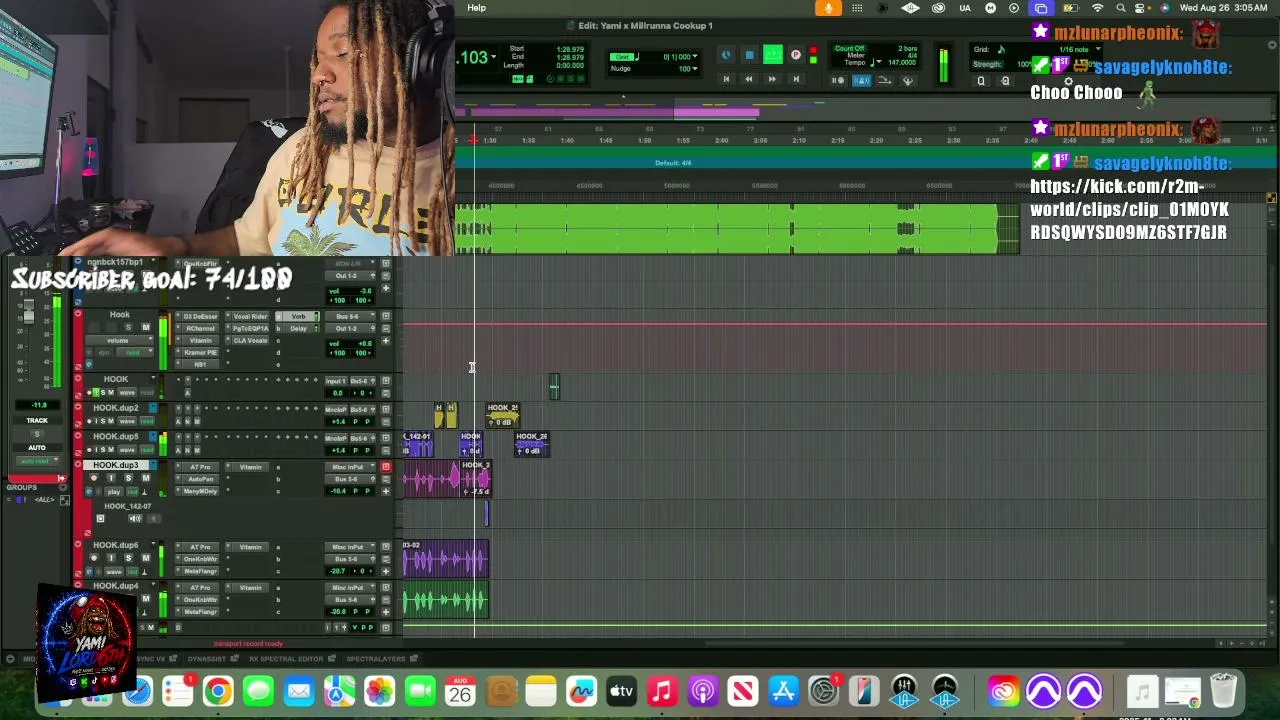Select the green audio clip on top track
This screenshot has height=720, width=1280.
[x=738, y=229]
